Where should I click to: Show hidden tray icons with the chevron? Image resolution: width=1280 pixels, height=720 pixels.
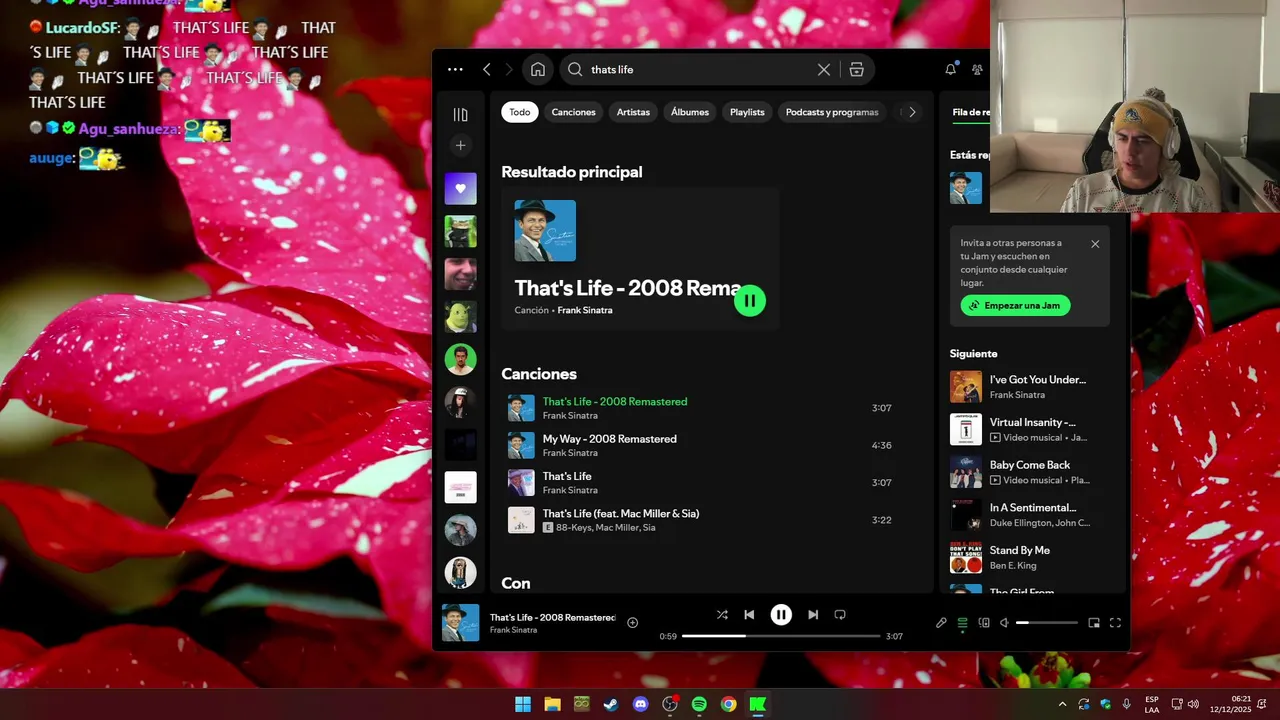tap(1062, 704)
